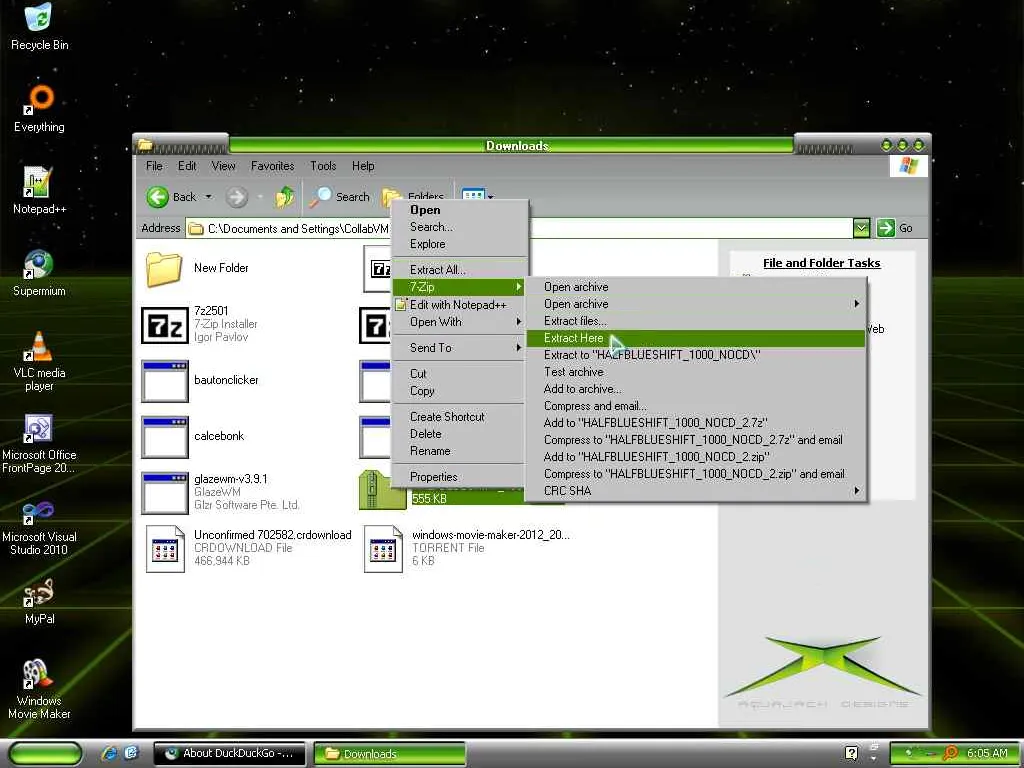This screenshot has height=768, width=1024.
Task: Select the 7z2501 installer file icon
Action: (165, 325)
